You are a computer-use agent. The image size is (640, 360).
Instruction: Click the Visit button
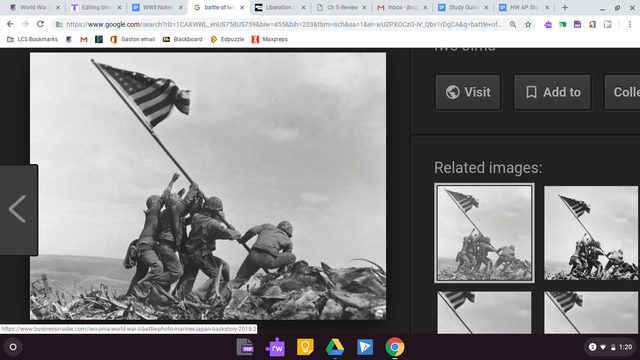pos(468,92)
